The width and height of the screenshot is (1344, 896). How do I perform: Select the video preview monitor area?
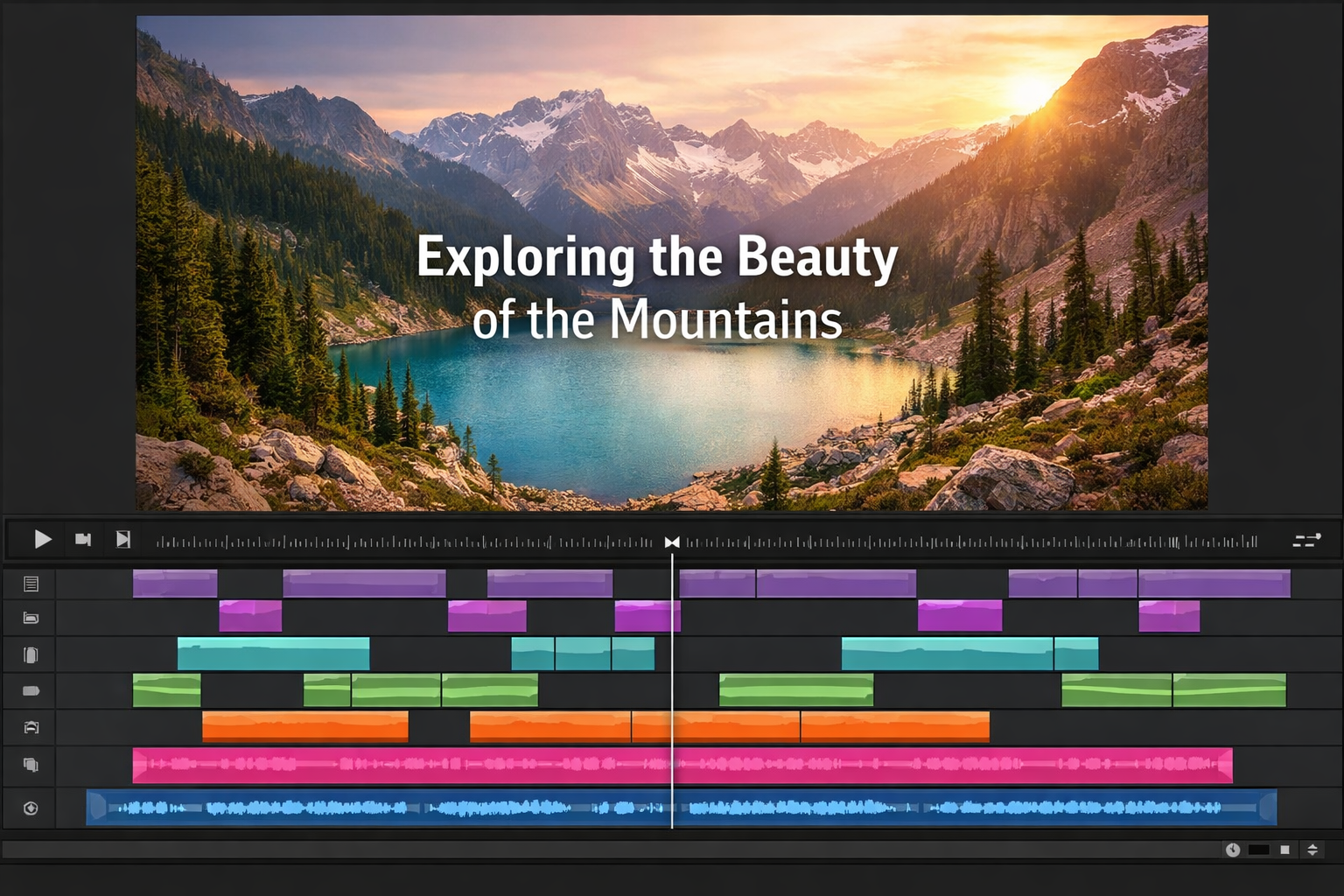coord(672,262)
